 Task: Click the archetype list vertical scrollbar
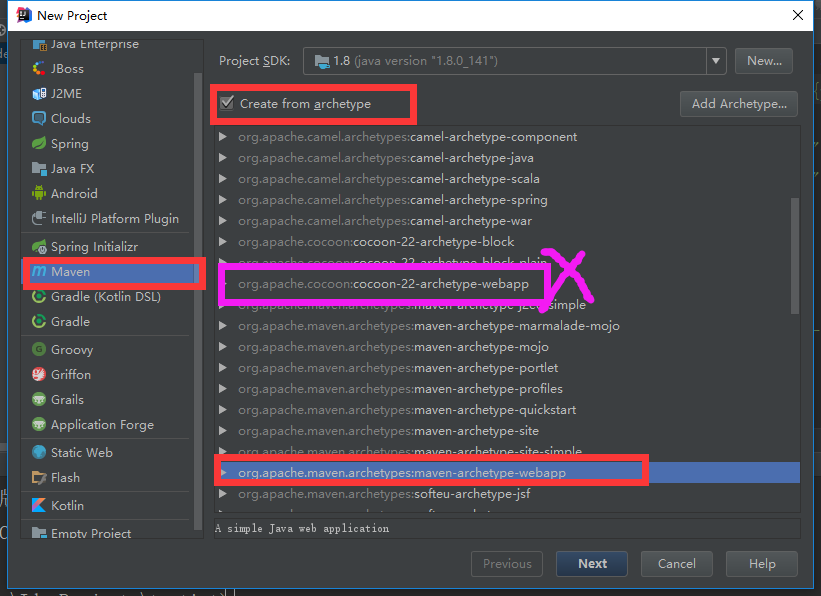(795, 256)
